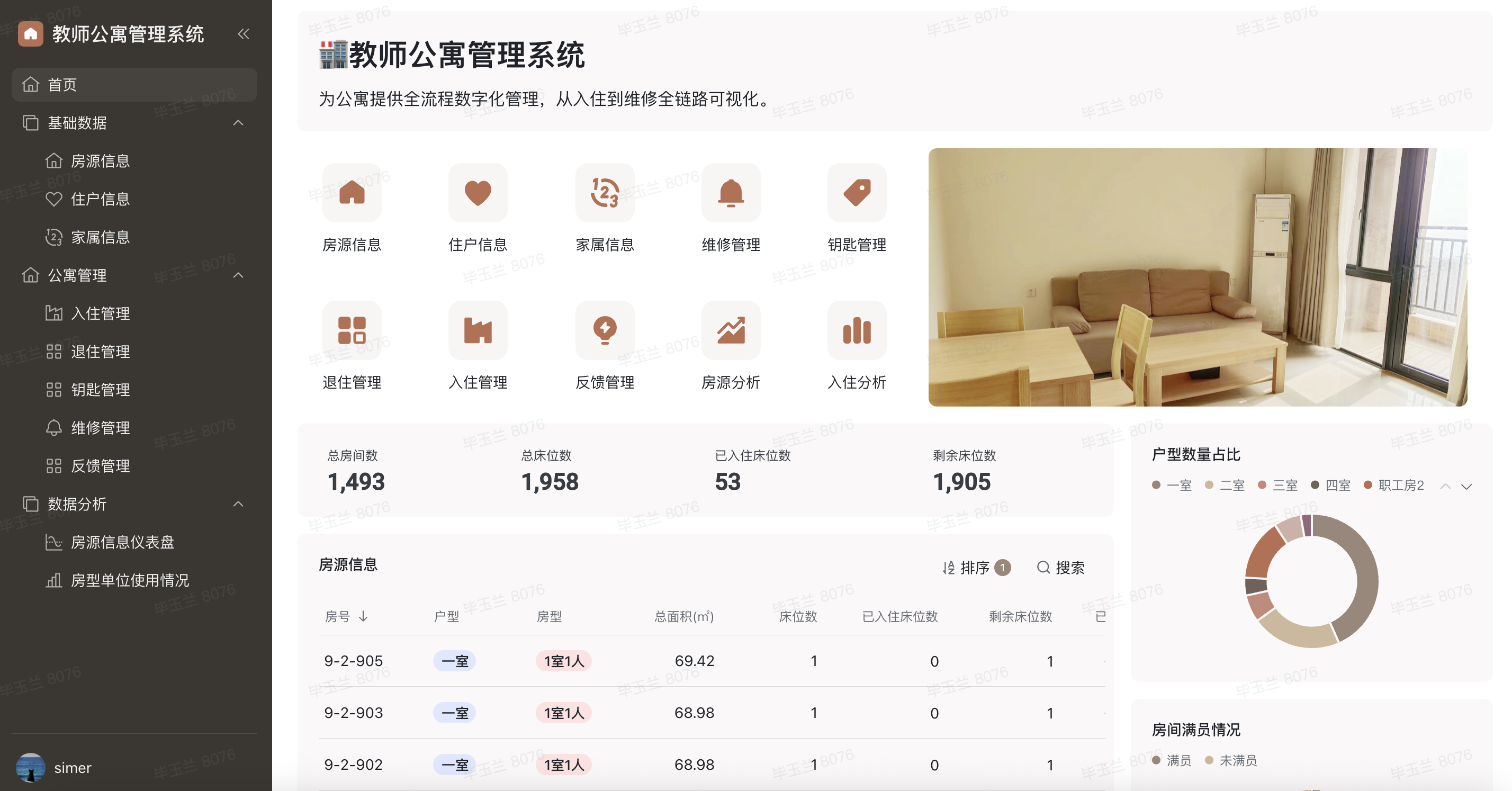This screenshot has height=791, width=1512.
Task: Collapse the 公寓管理 sidebar group
Action: pos(238,275)
